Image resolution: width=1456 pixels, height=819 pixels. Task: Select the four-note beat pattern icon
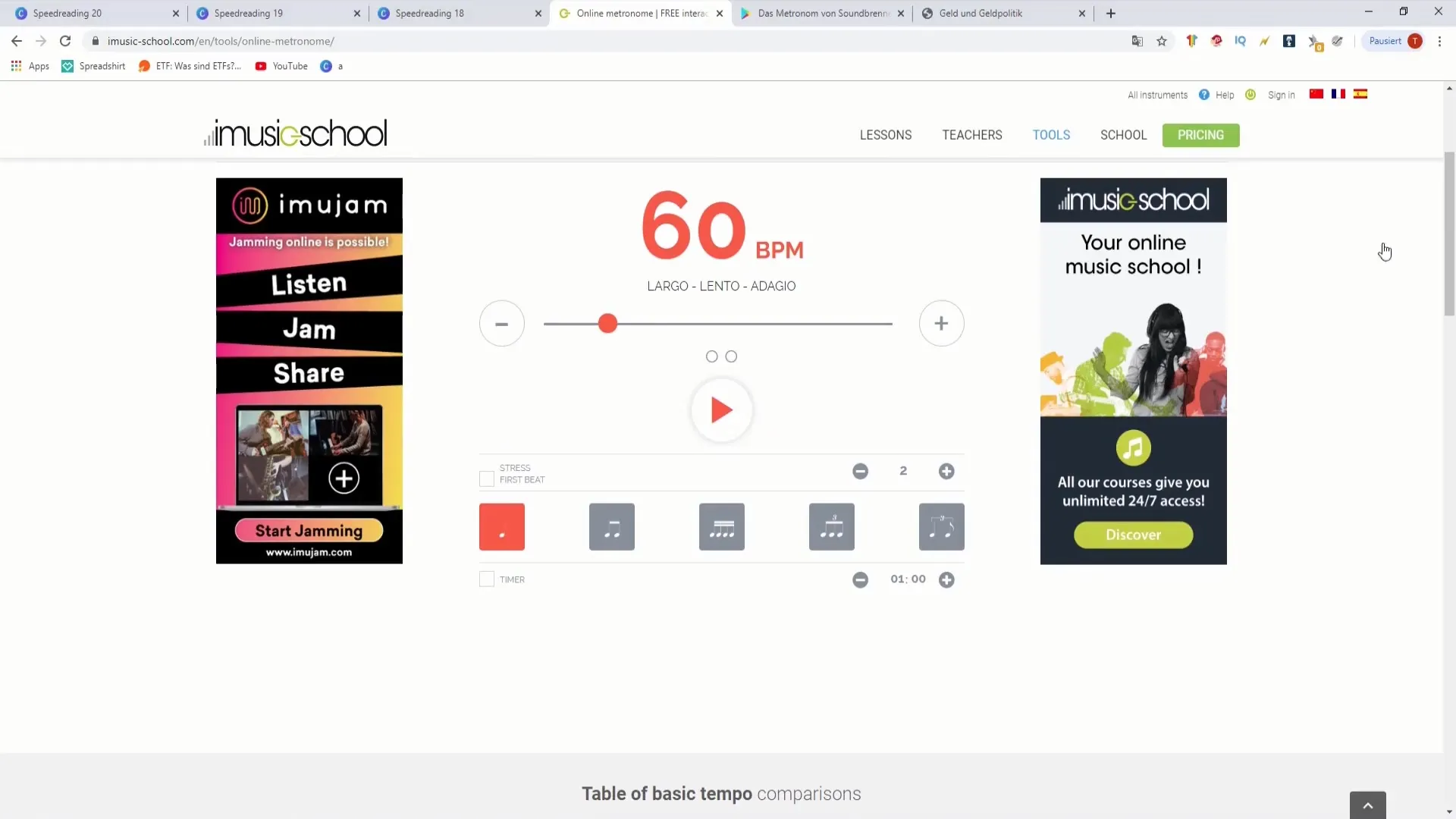721,526
